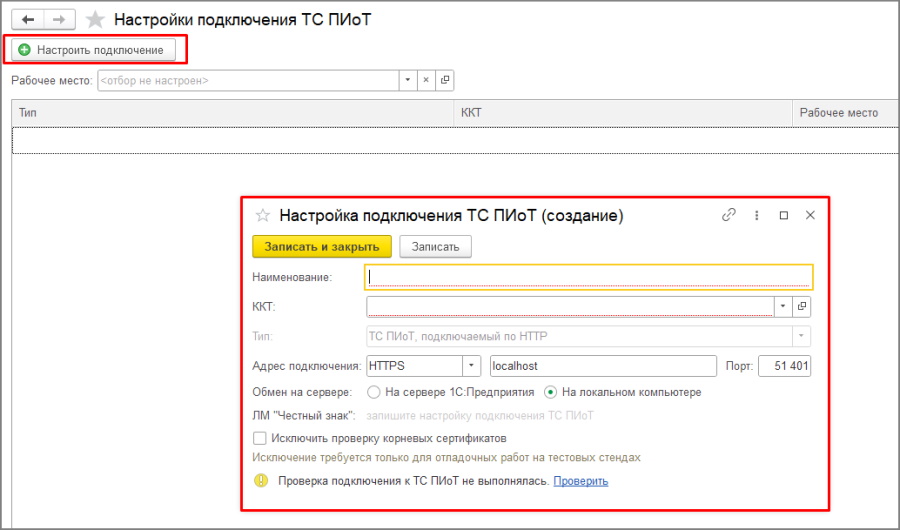This screenshot has height=530, width=900.
Task: Focus the localhost address field
Action: (603, 366)
